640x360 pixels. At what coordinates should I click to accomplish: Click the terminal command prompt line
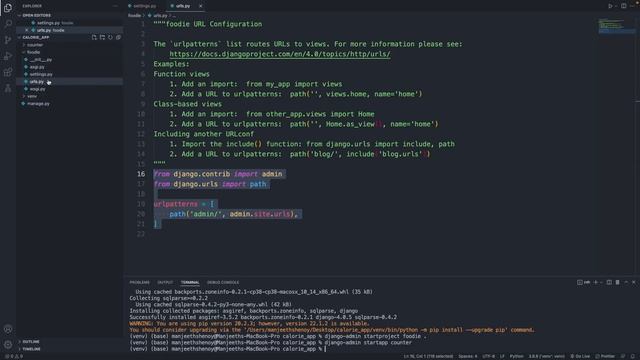click(228, 349)
